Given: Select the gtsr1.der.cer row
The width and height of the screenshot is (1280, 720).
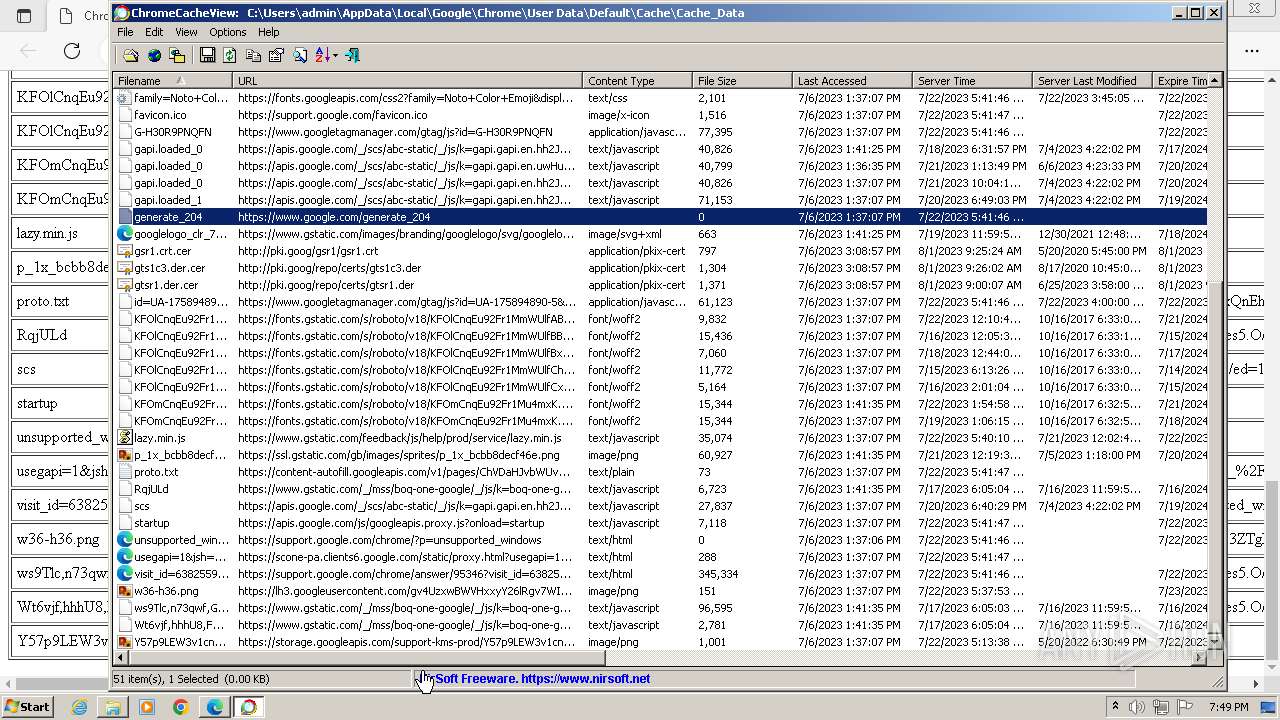Looking at the screenshot, I should [x=660, y=285].
